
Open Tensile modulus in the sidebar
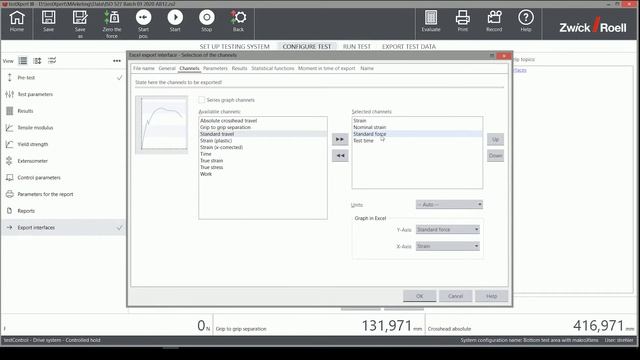click(x=63, y=128)
